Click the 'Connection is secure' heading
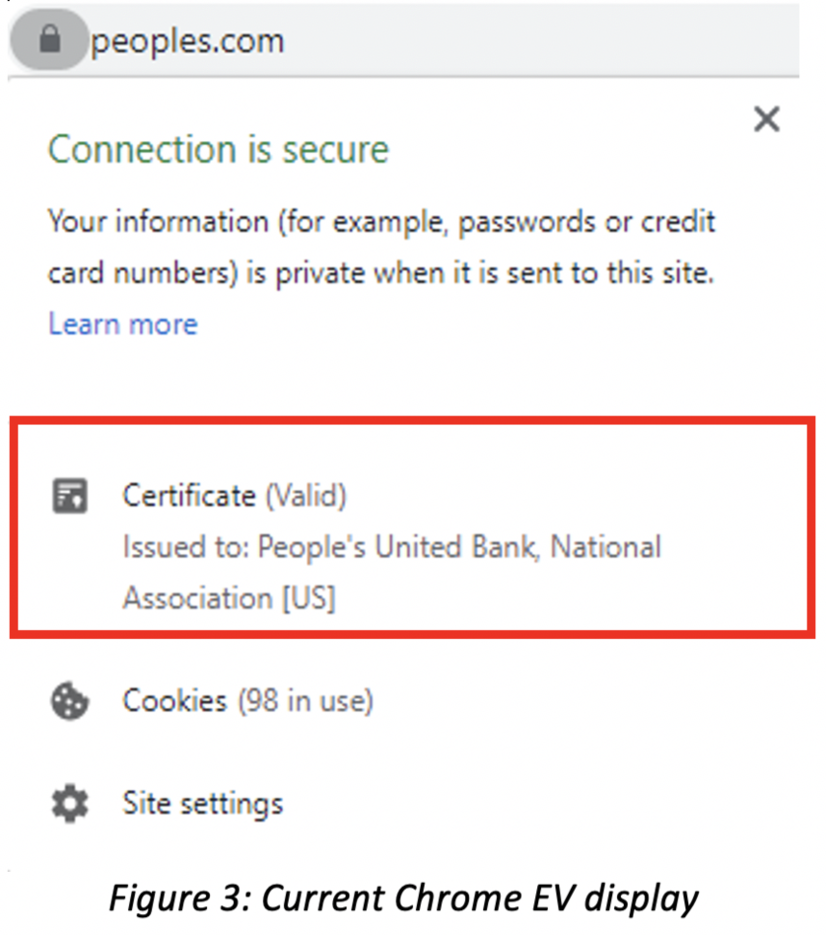This screenshot has width=826, height=935. click(x=218, y=150)
